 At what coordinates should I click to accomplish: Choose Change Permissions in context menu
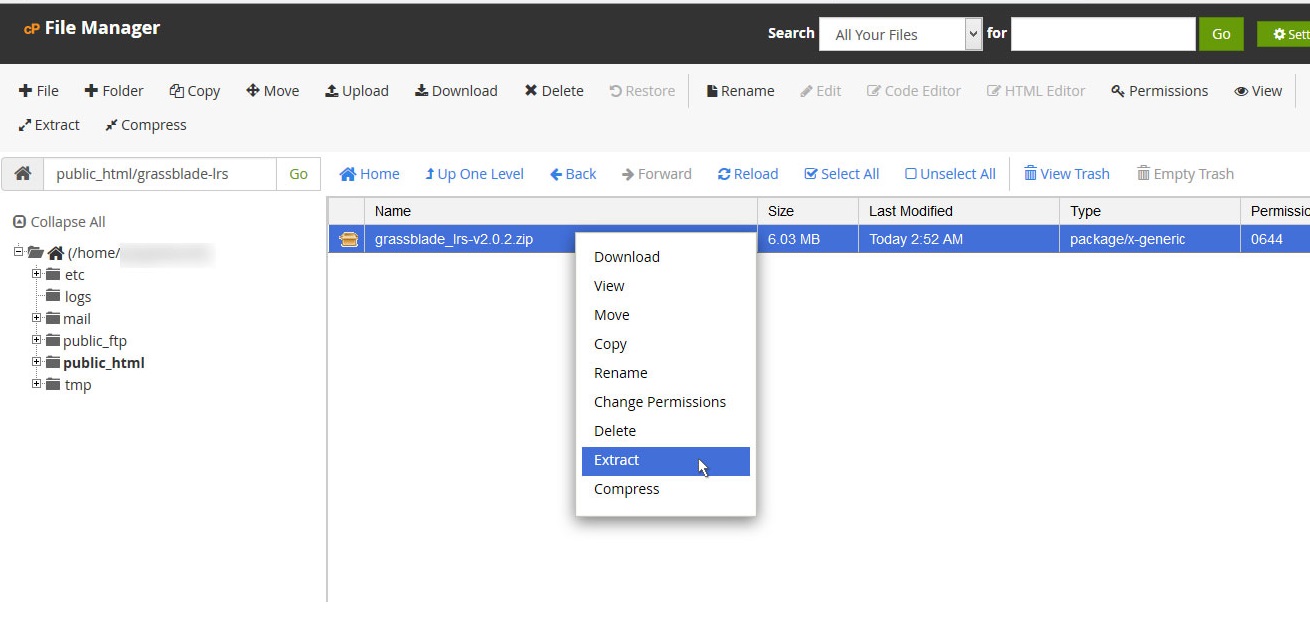click(x=659, y=402)
